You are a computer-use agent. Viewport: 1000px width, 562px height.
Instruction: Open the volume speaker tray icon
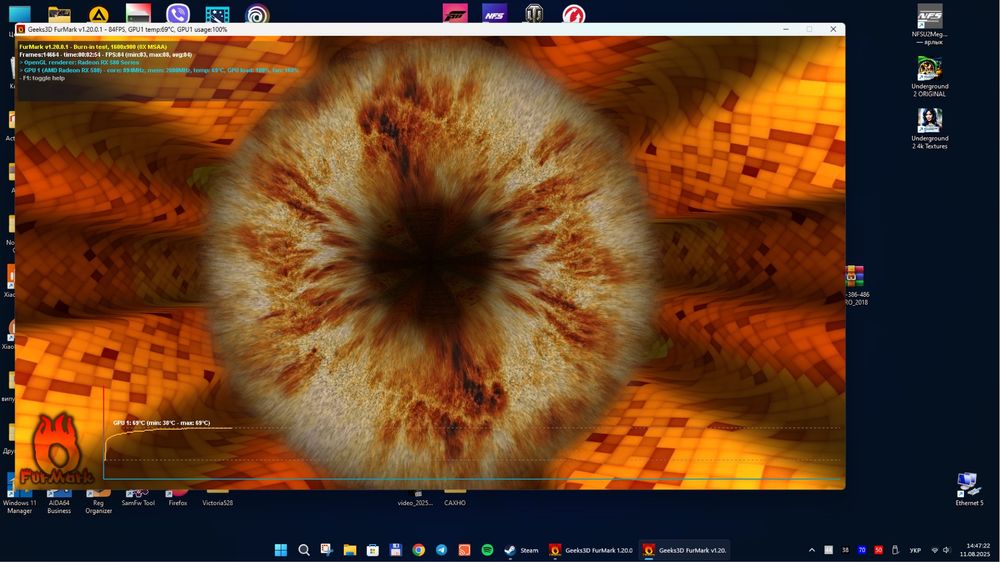946,550
